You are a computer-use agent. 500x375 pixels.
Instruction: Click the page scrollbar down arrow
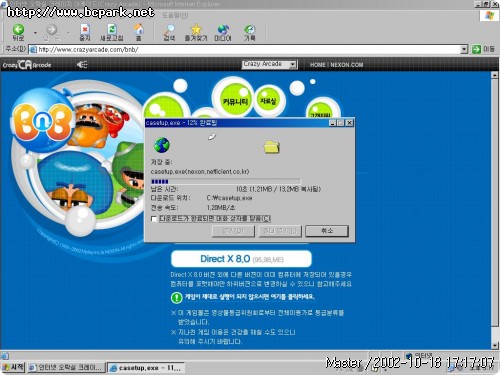click(x=495, y=345)
